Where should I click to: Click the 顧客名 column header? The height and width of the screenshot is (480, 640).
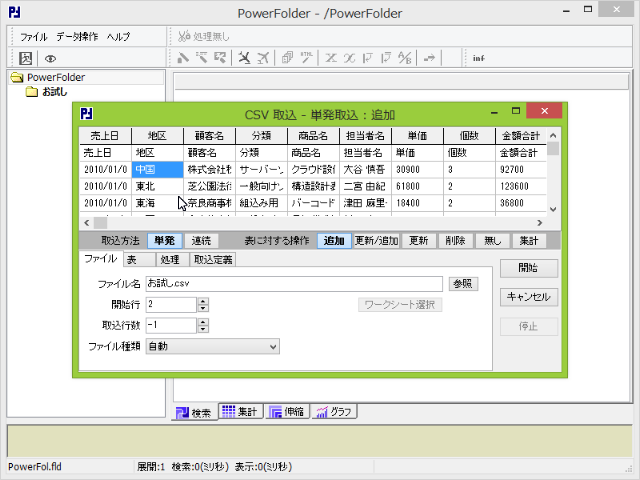pos(209,136)
